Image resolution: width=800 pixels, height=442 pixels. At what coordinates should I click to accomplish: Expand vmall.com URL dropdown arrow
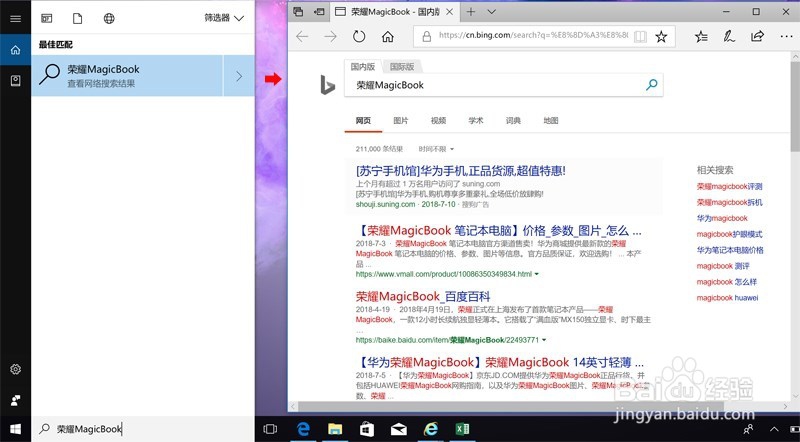537,274
